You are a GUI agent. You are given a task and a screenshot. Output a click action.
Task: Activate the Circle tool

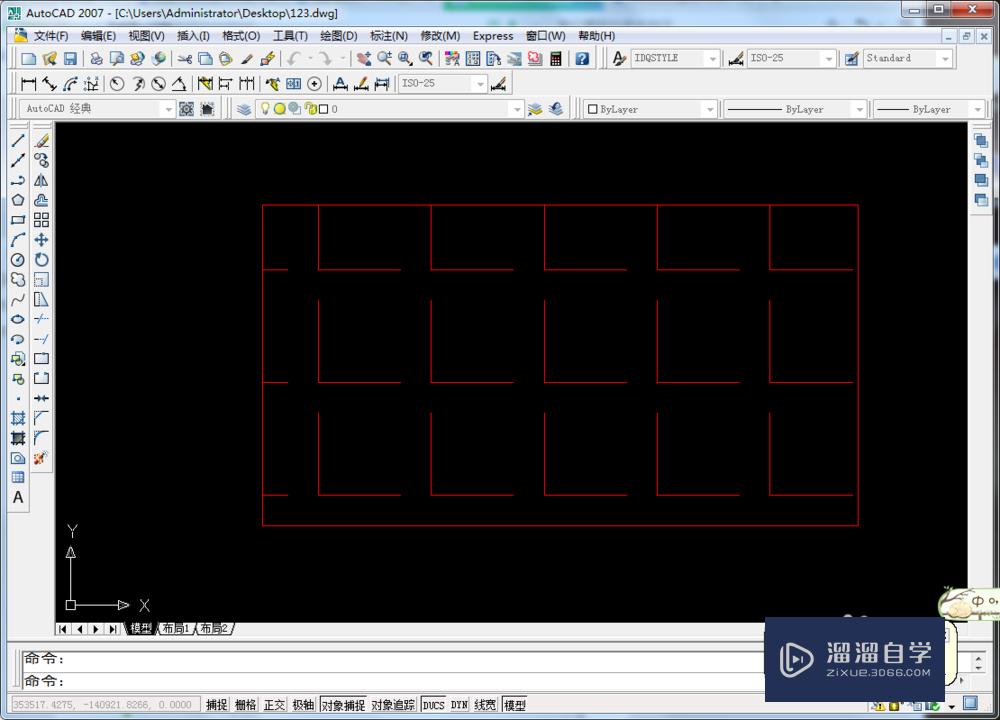pos(16,259)
